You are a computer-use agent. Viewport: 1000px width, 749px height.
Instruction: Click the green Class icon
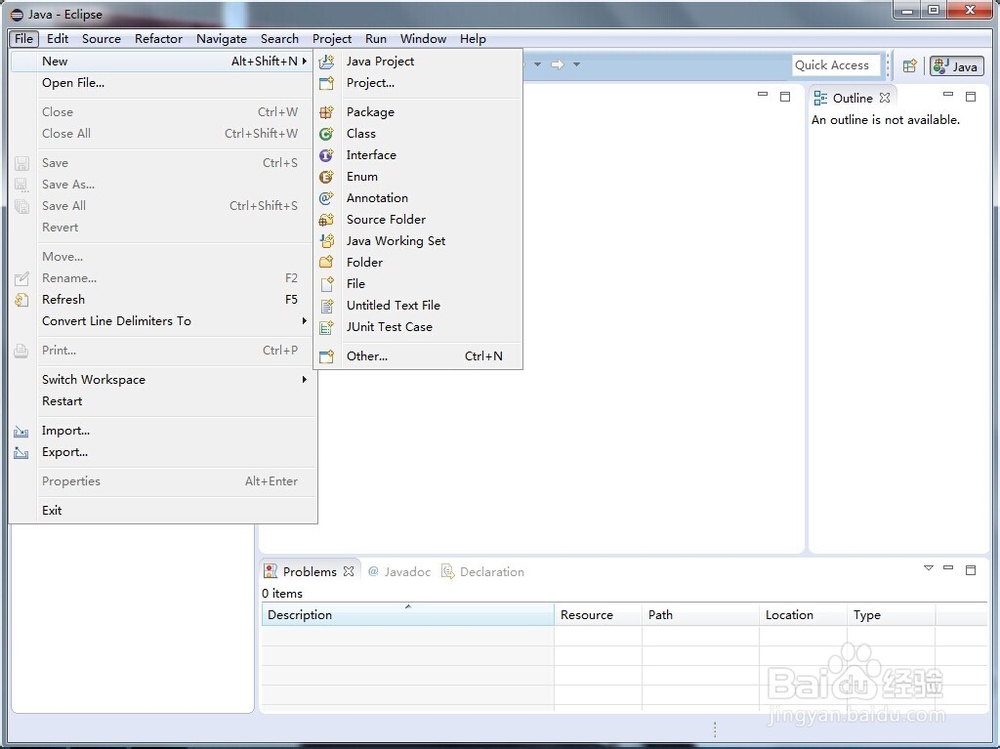[x=327, y=134]
